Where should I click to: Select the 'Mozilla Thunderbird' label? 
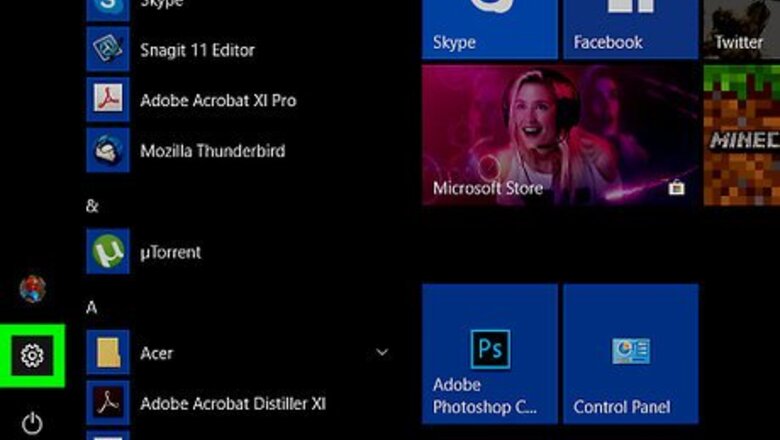click(x=213, y=151)
